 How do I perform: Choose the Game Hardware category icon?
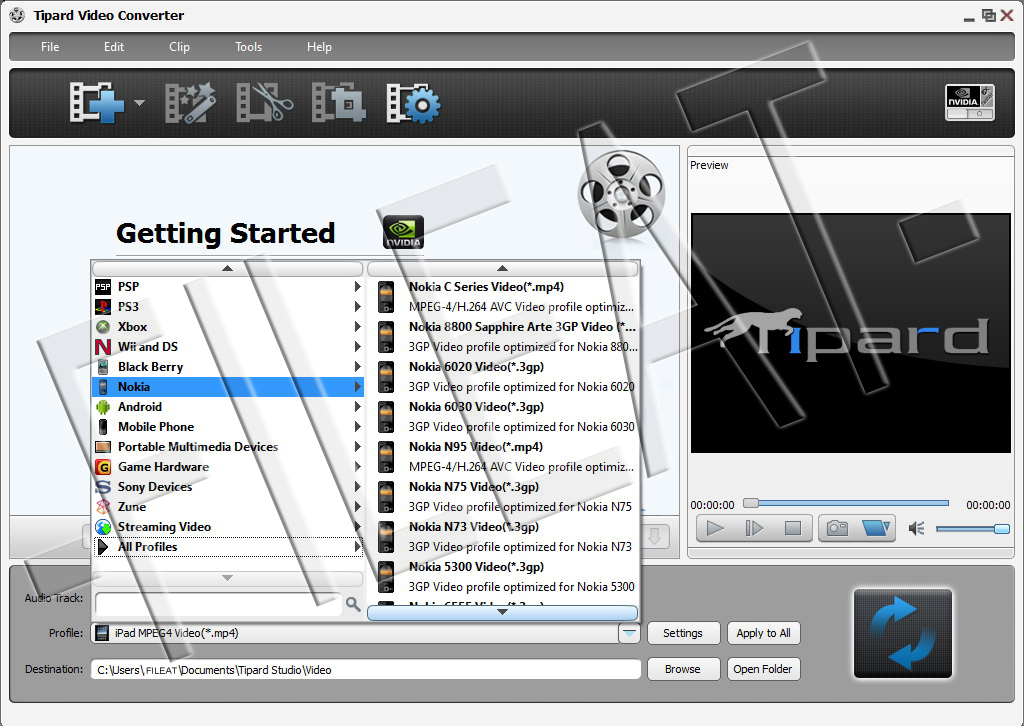coord(103,467)
